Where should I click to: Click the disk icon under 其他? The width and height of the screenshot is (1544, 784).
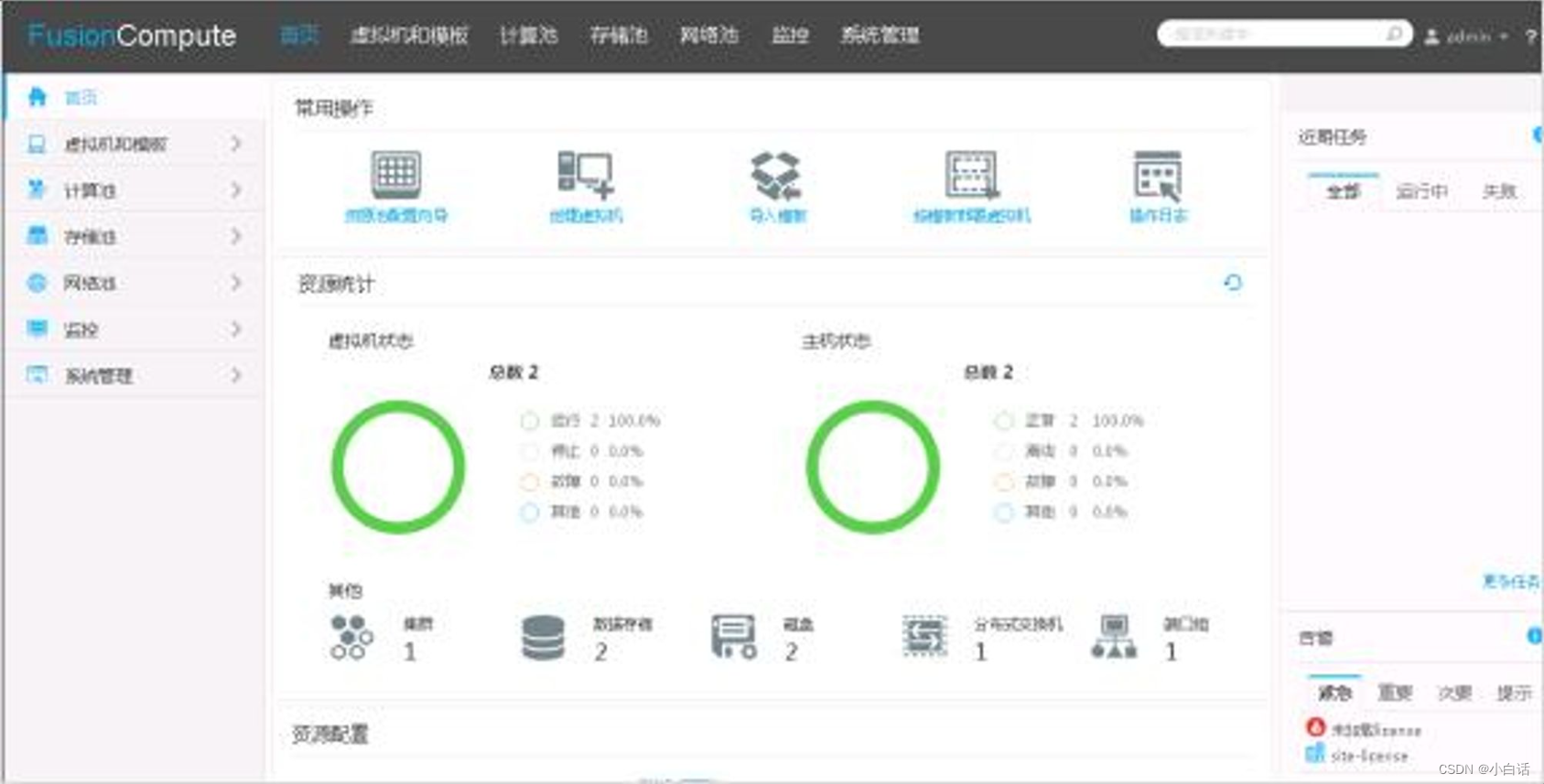pyautogui.click(x=733, y=637)
